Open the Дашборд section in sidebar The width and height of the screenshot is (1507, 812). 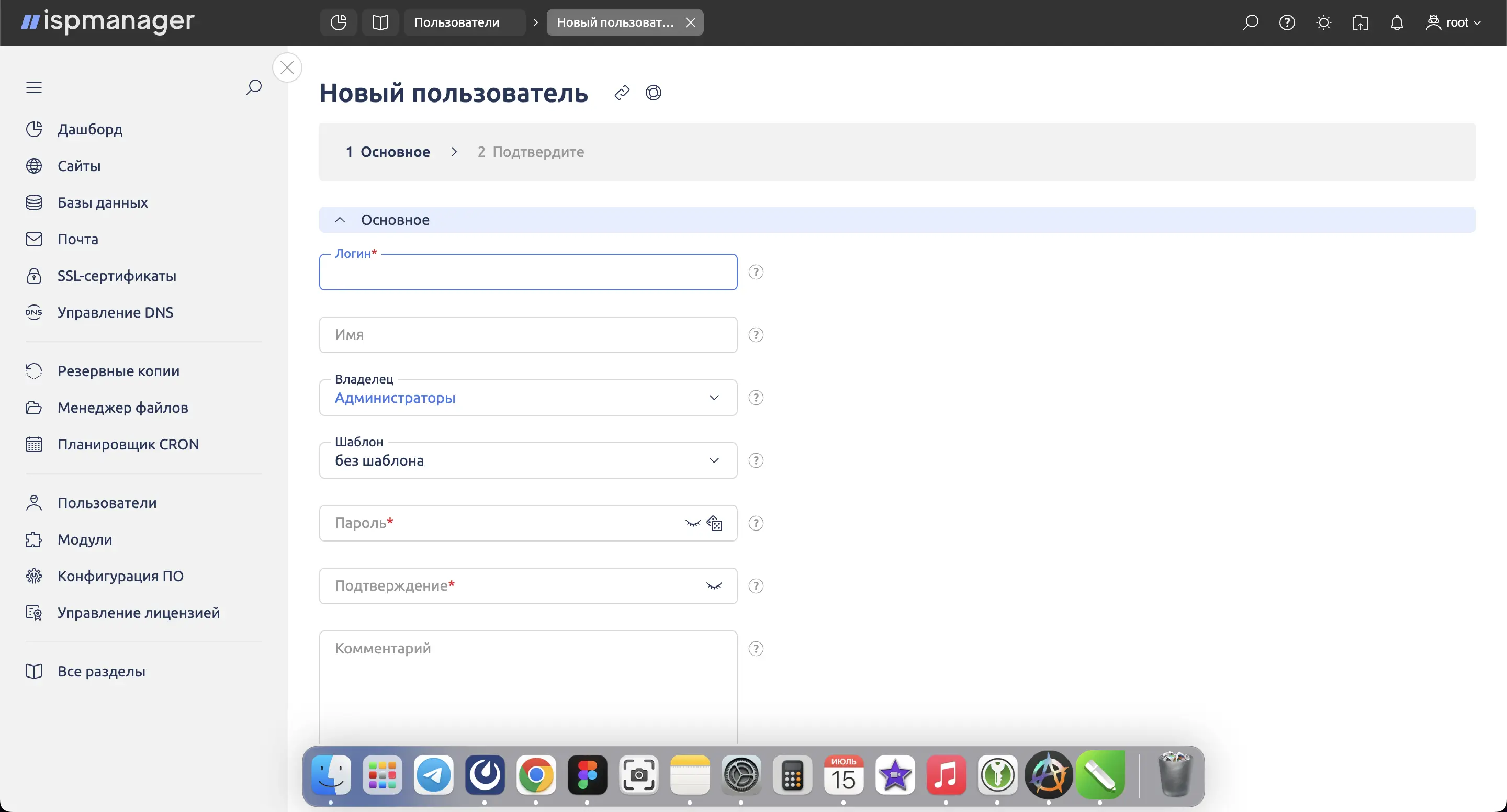[x=91, y=129]
